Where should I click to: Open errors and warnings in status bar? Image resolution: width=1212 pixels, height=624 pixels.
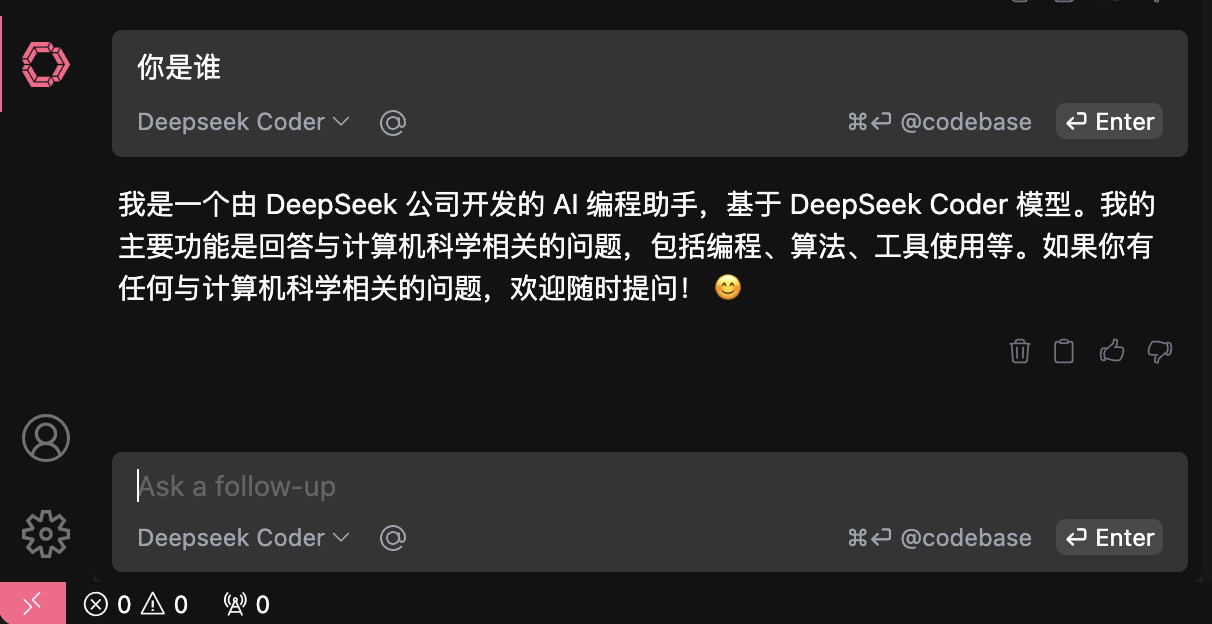(x=136, y=604)
